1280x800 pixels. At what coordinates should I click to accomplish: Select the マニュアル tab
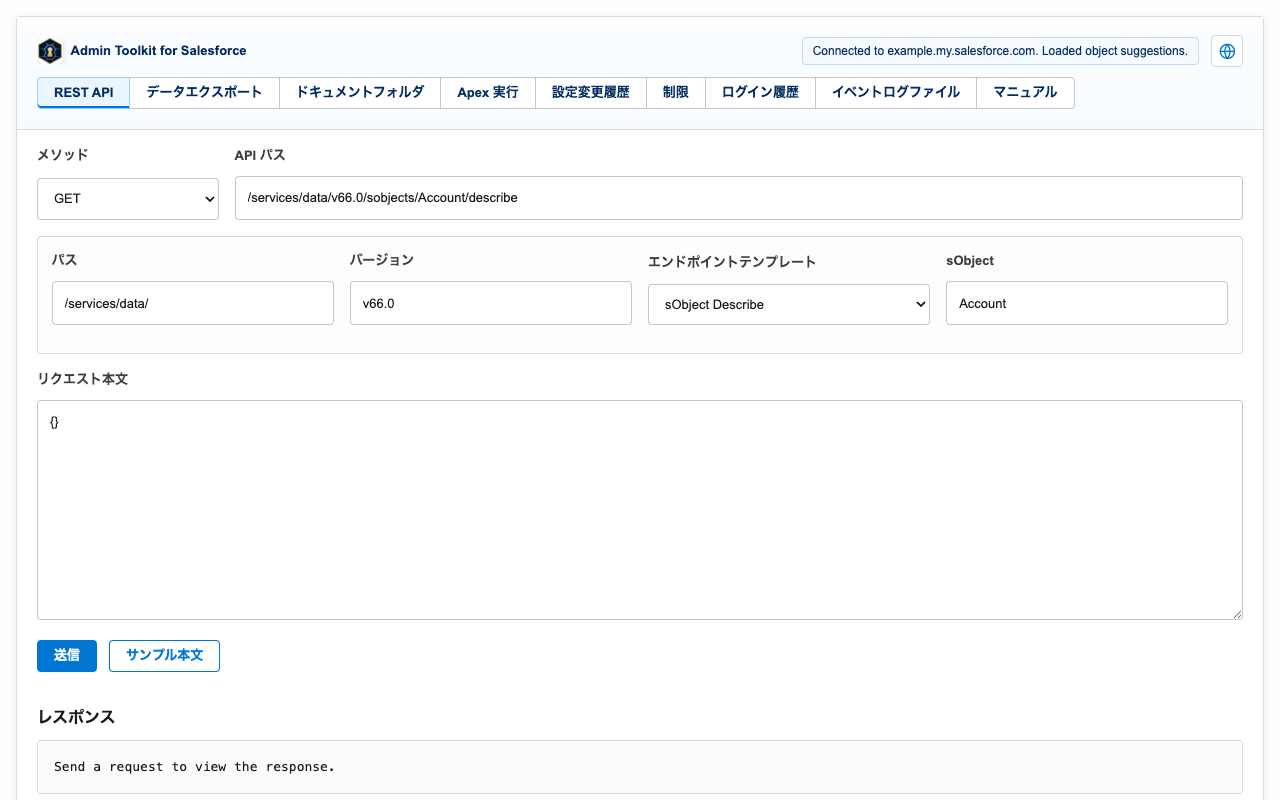click(x=1025, y=92)
